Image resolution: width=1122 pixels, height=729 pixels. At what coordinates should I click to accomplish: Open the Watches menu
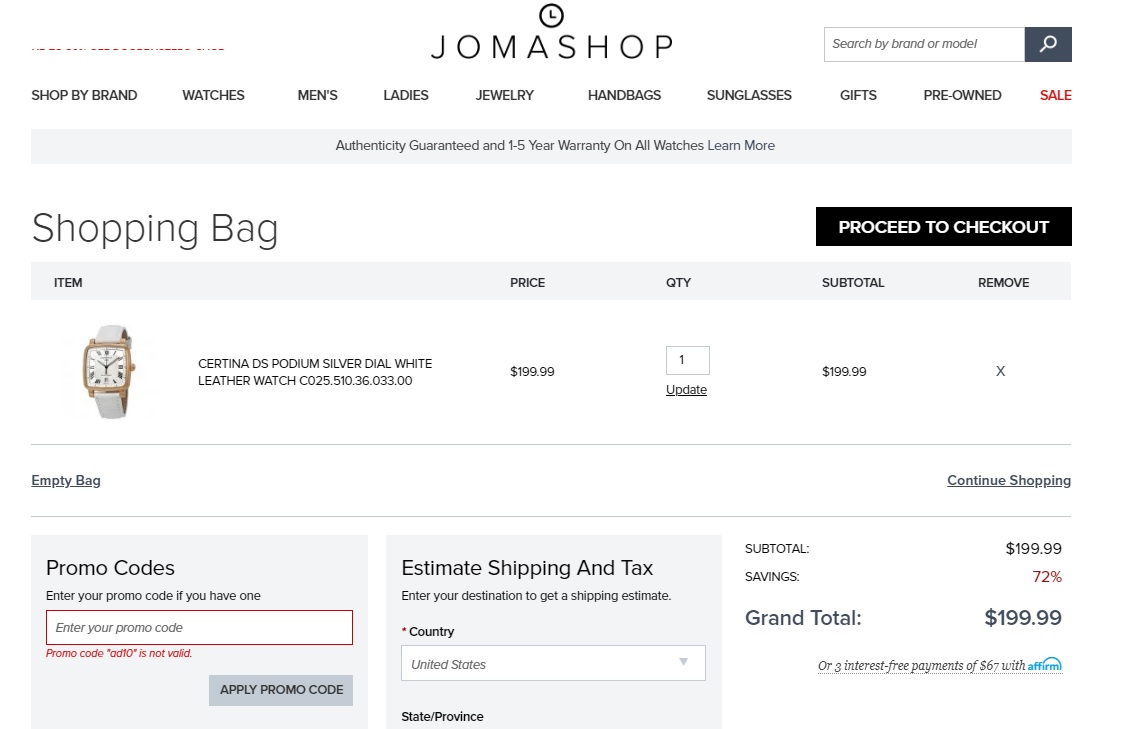coord(213,95)
